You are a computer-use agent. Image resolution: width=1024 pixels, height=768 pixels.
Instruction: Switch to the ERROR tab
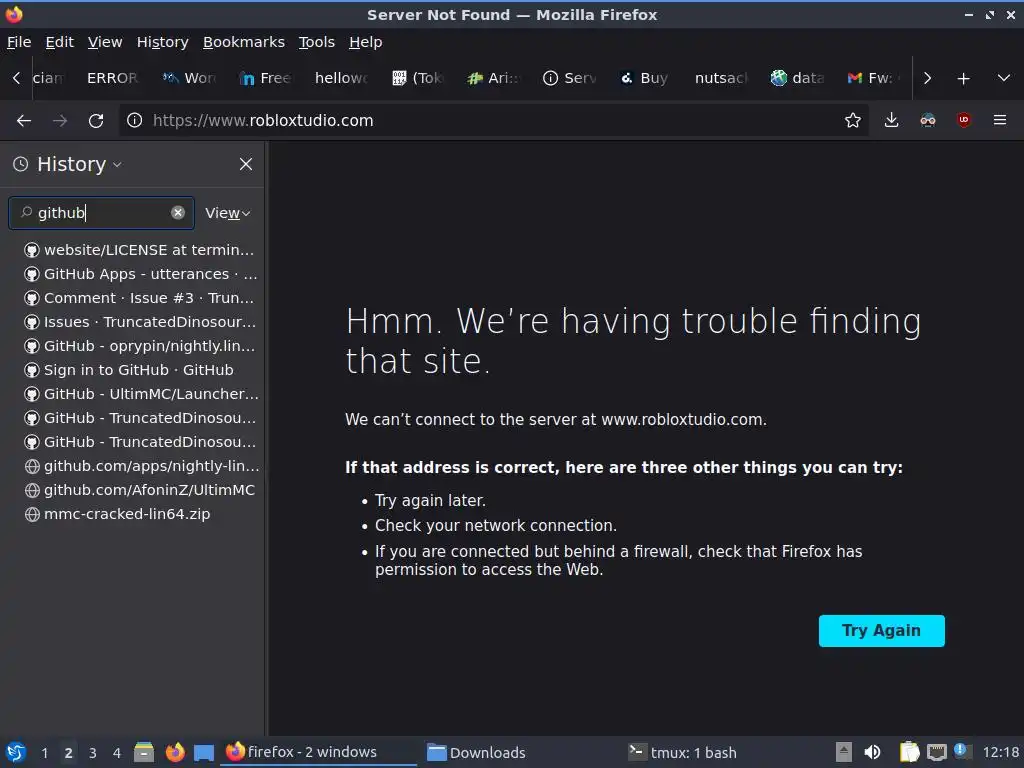click(x=112, y=78)
